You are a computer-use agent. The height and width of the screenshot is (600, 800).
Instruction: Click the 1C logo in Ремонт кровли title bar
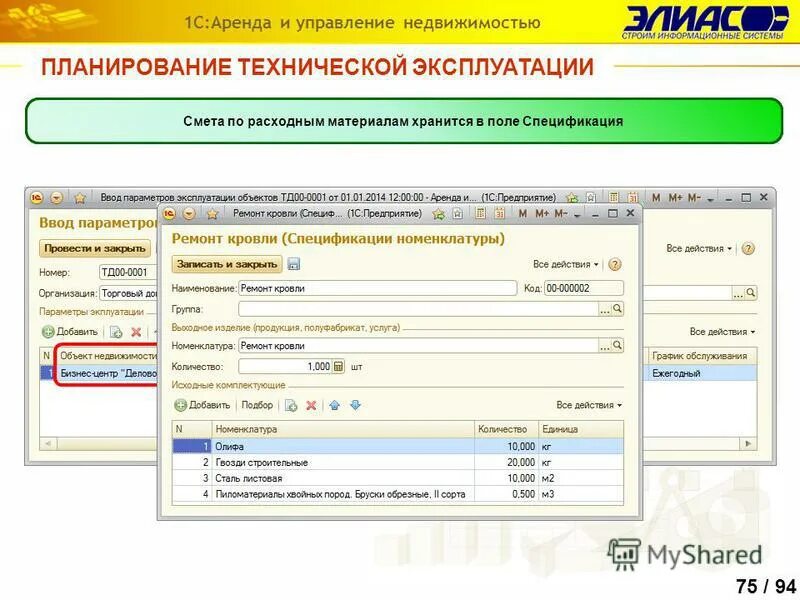click(170, 214)
